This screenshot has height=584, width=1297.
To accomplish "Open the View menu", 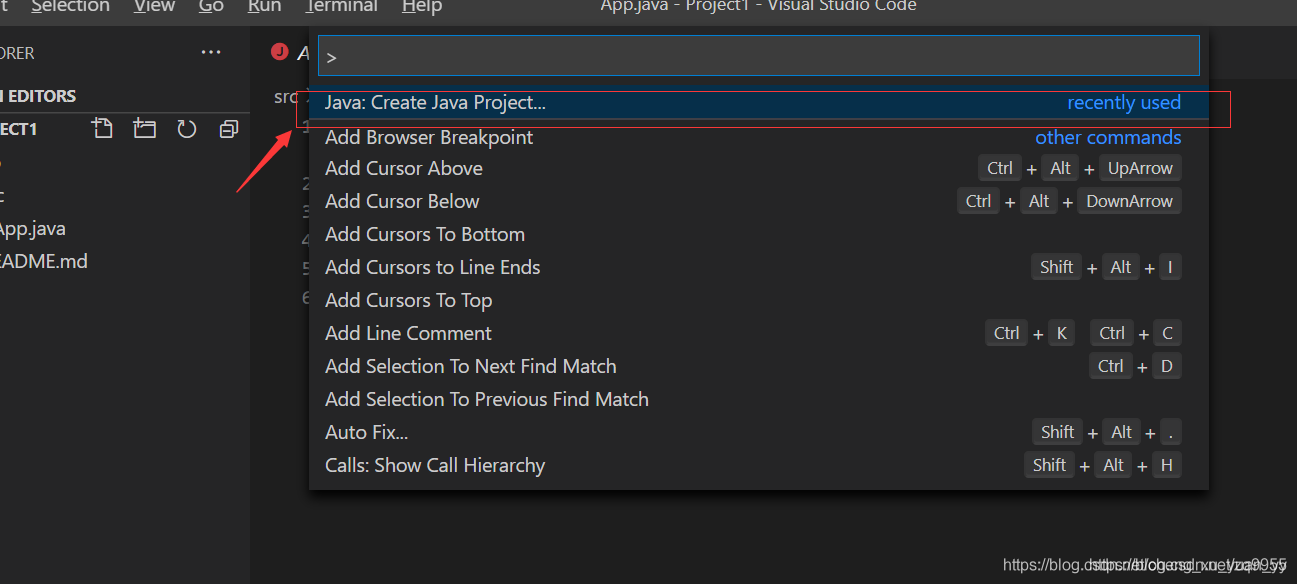I will (154, 7).
